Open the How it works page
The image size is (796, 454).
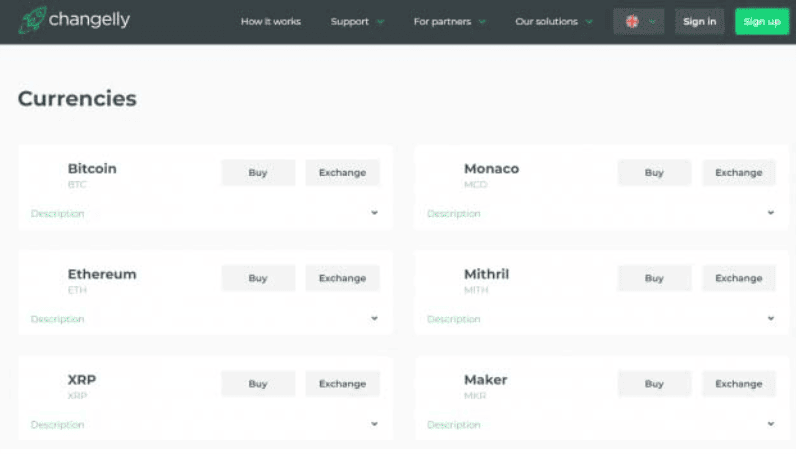tap(271, 22)
